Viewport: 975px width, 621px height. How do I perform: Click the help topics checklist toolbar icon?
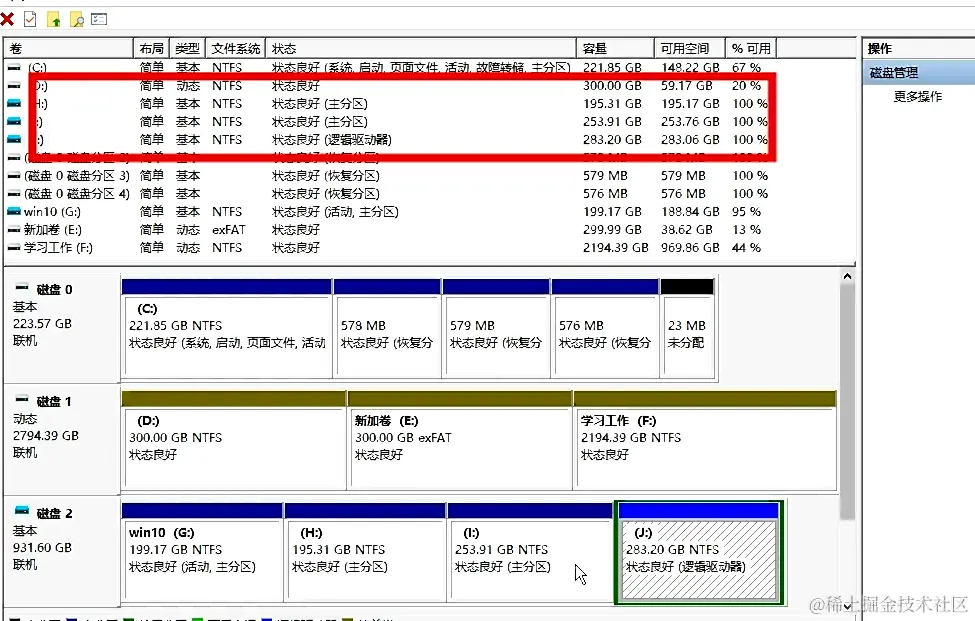tap(98, 18)
